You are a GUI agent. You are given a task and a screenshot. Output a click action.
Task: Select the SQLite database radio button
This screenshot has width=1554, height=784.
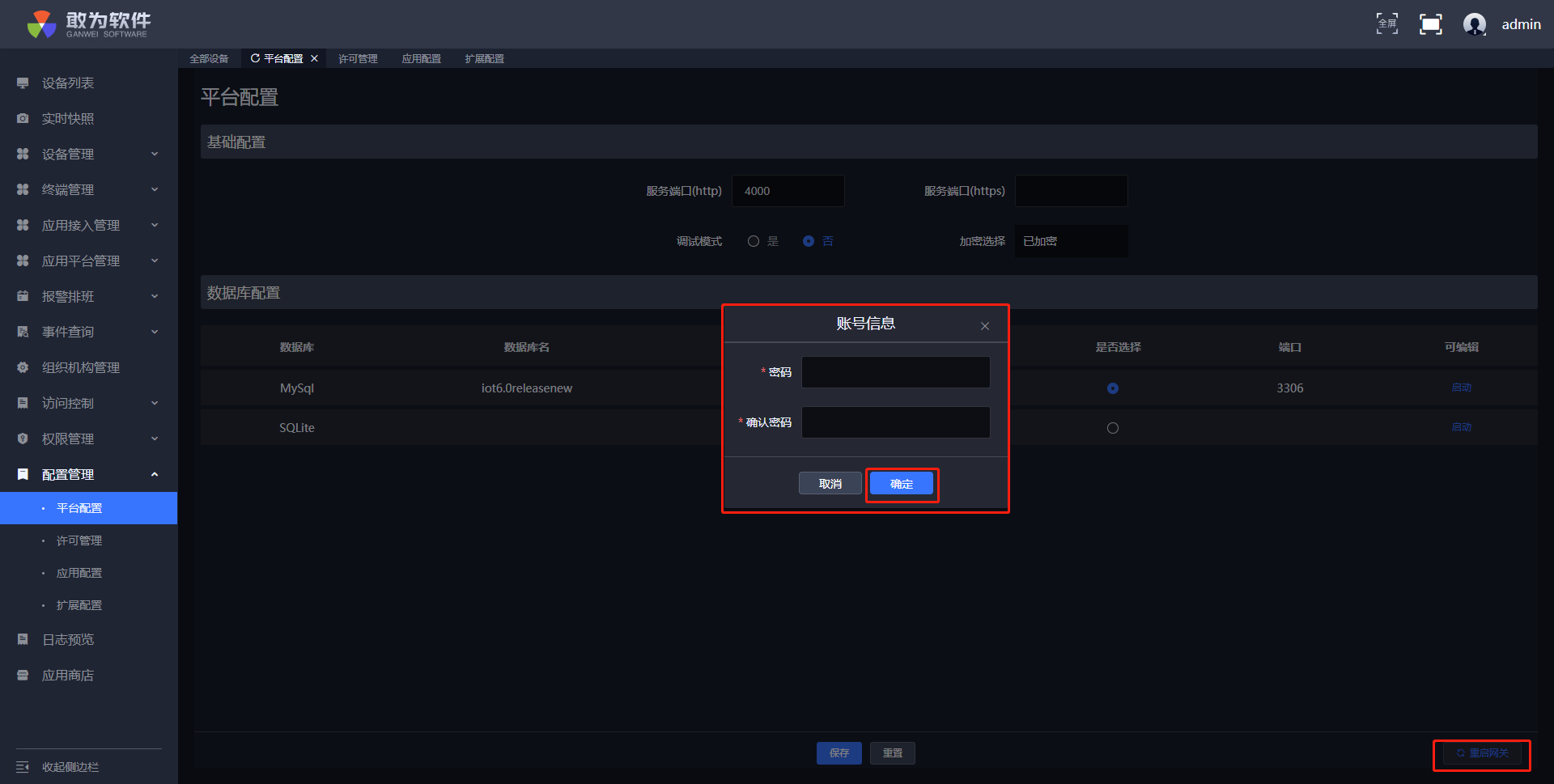tap(1112, 428)
